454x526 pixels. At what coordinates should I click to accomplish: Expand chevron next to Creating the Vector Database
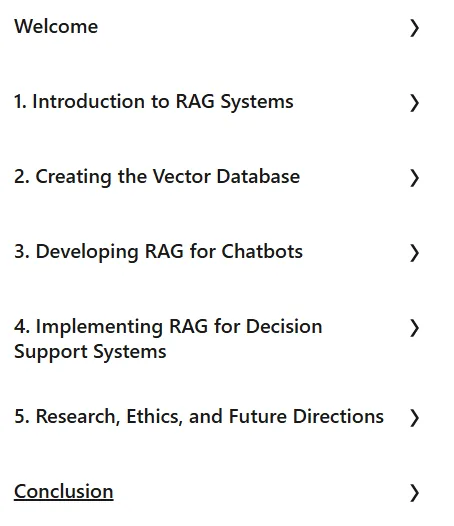pyautogui.click(x=414, y=178)
